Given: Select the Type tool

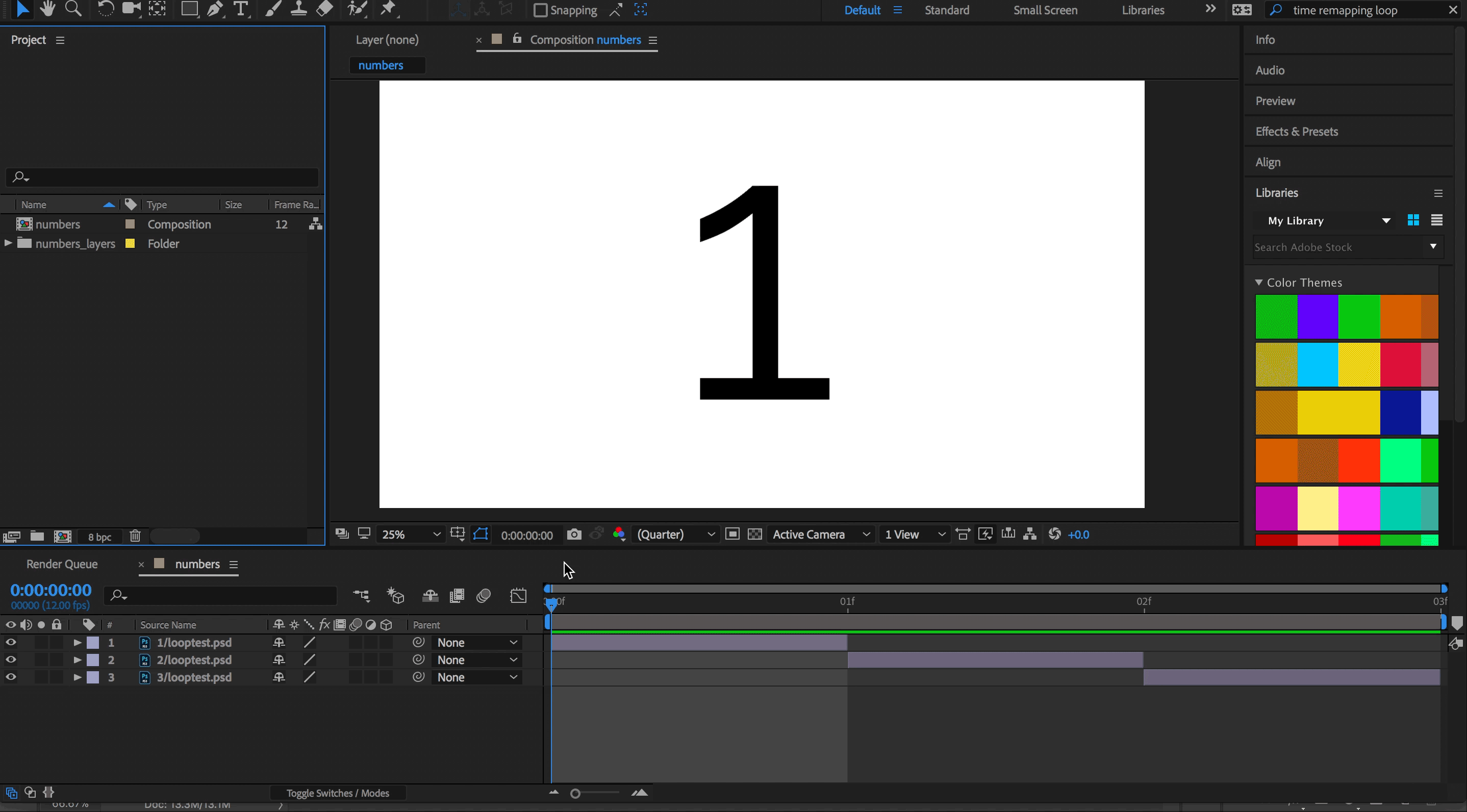Looking at the screenshot, I should 241,9.
